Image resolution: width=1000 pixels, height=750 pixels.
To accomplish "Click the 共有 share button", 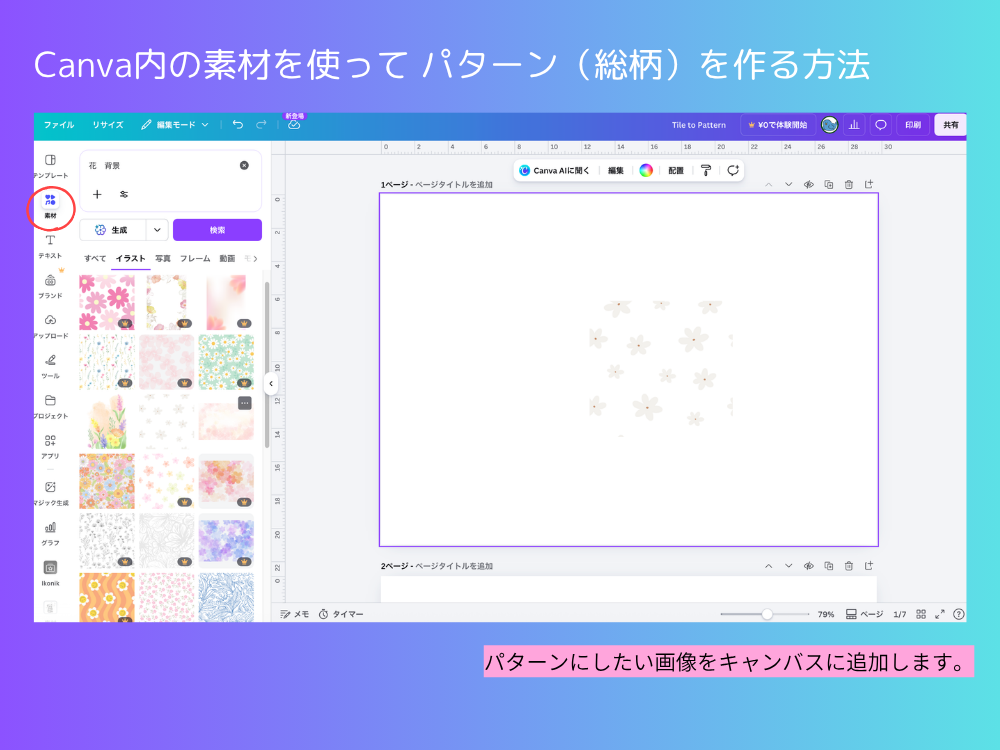I will click(x=950, y=125).
